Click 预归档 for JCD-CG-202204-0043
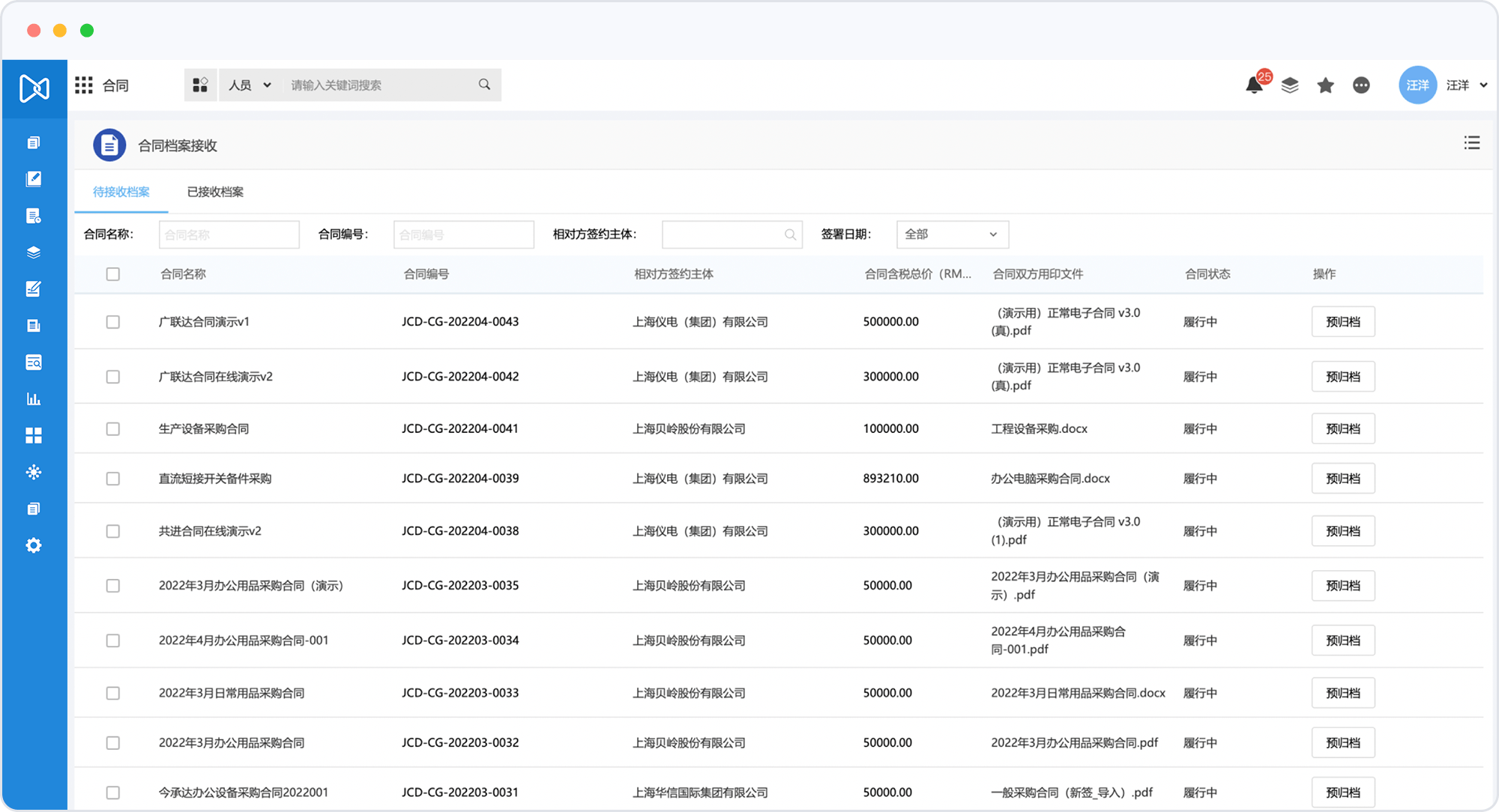 click(1342, 322)
